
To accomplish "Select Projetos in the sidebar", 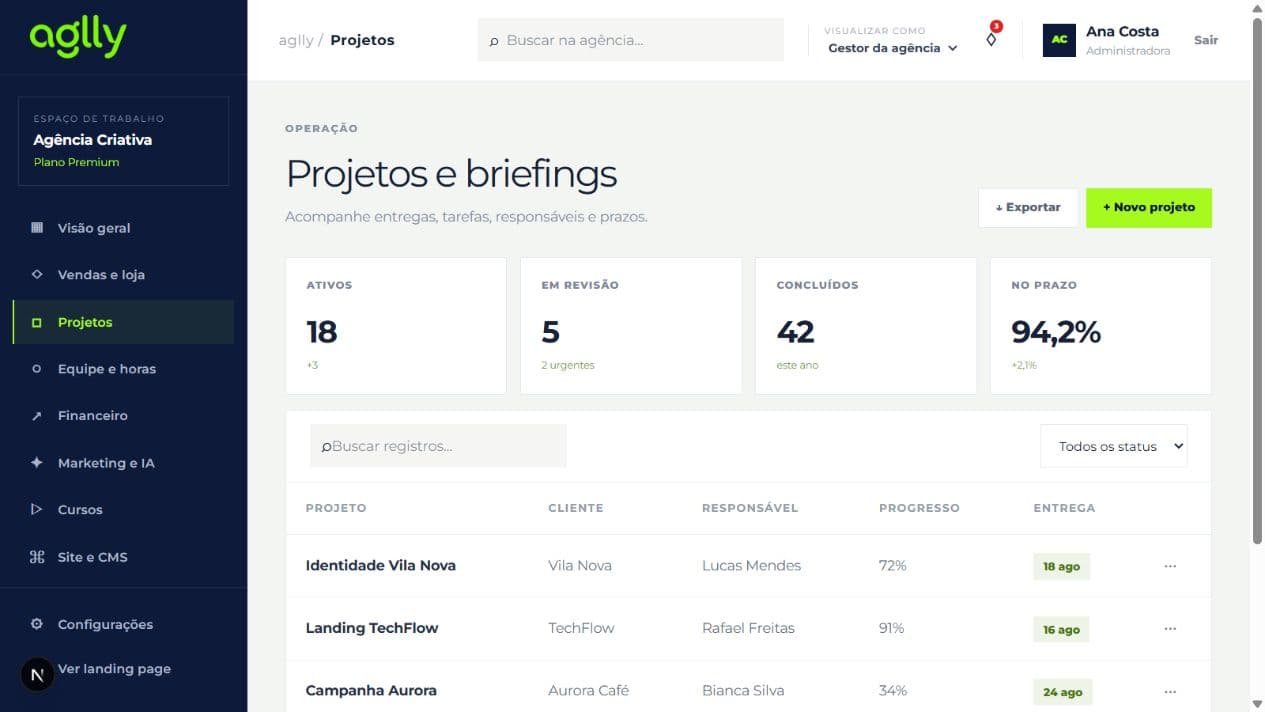I will point(123,322).
